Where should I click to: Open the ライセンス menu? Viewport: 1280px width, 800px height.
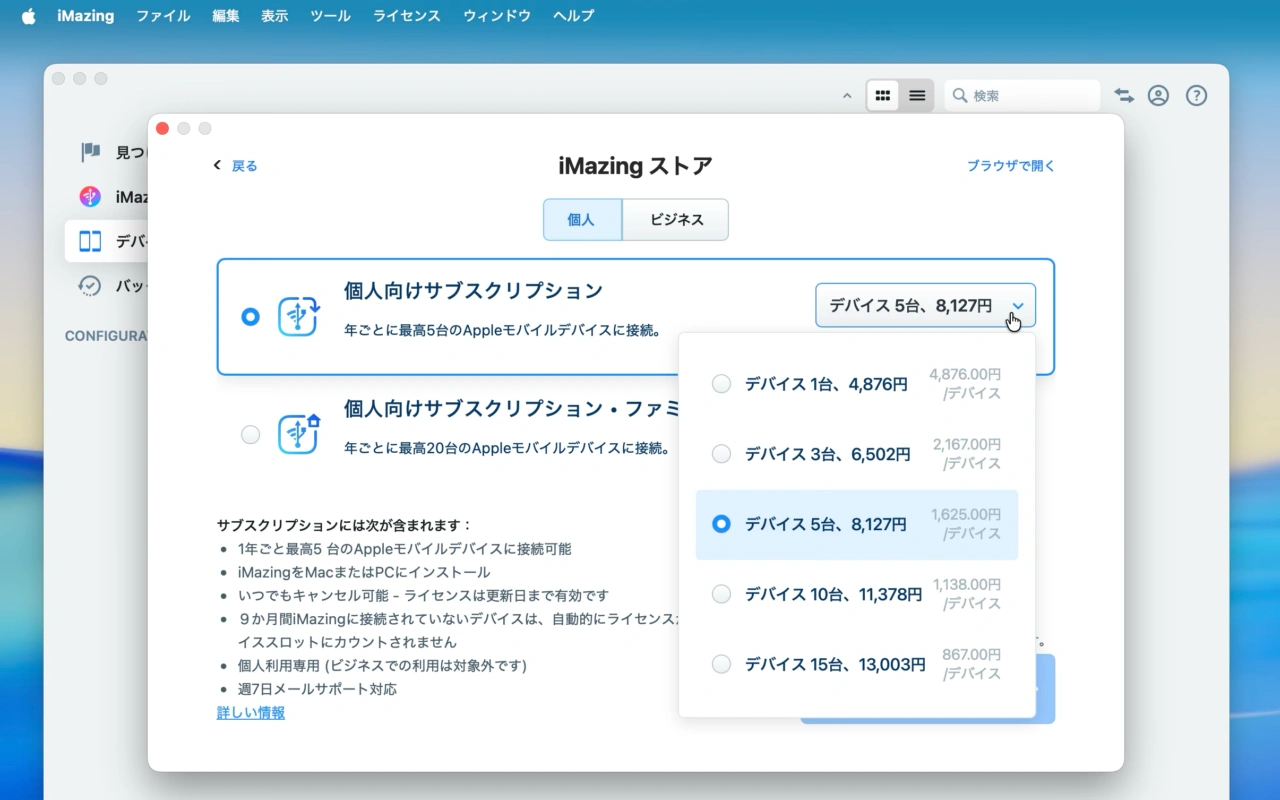point(407,16)
